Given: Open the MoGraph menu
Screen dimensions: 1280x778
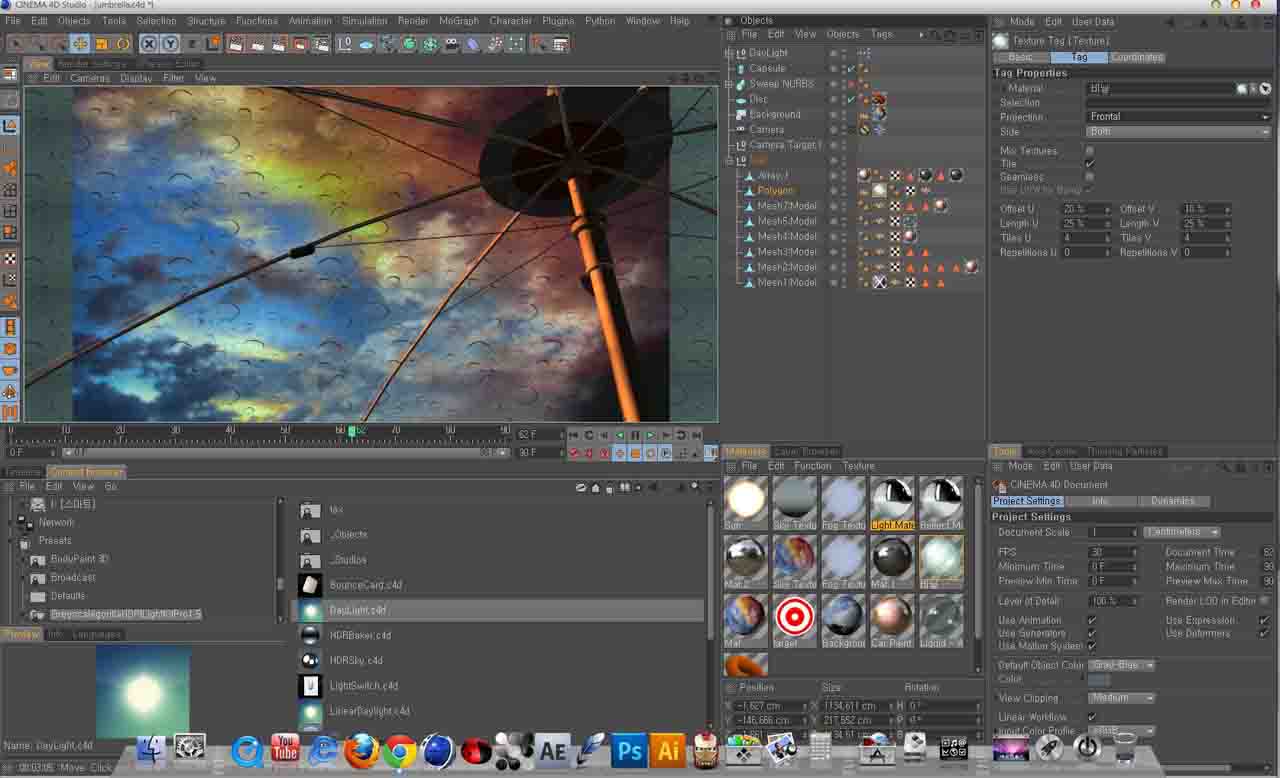Looking at the screenshot, I should click(x=459, y=20).
